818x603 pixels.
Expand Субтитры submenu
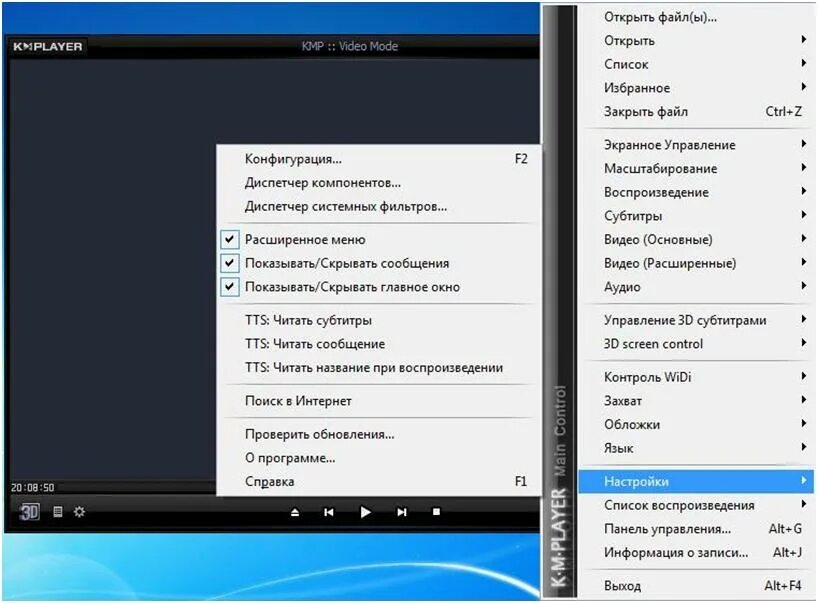pos(696,215)
